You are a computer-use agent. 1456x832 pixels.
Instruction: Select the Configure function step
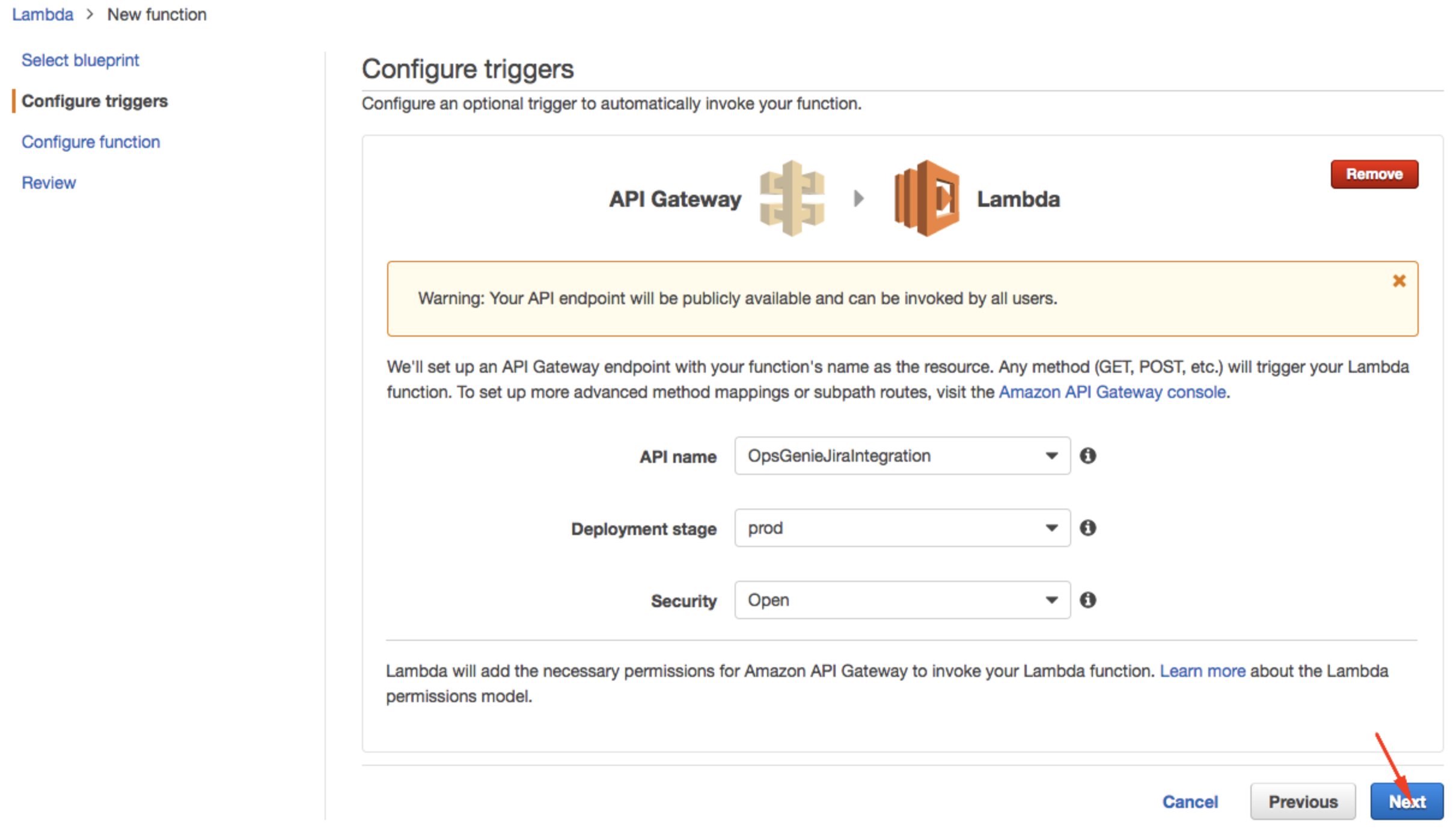(x=90, y=141)
